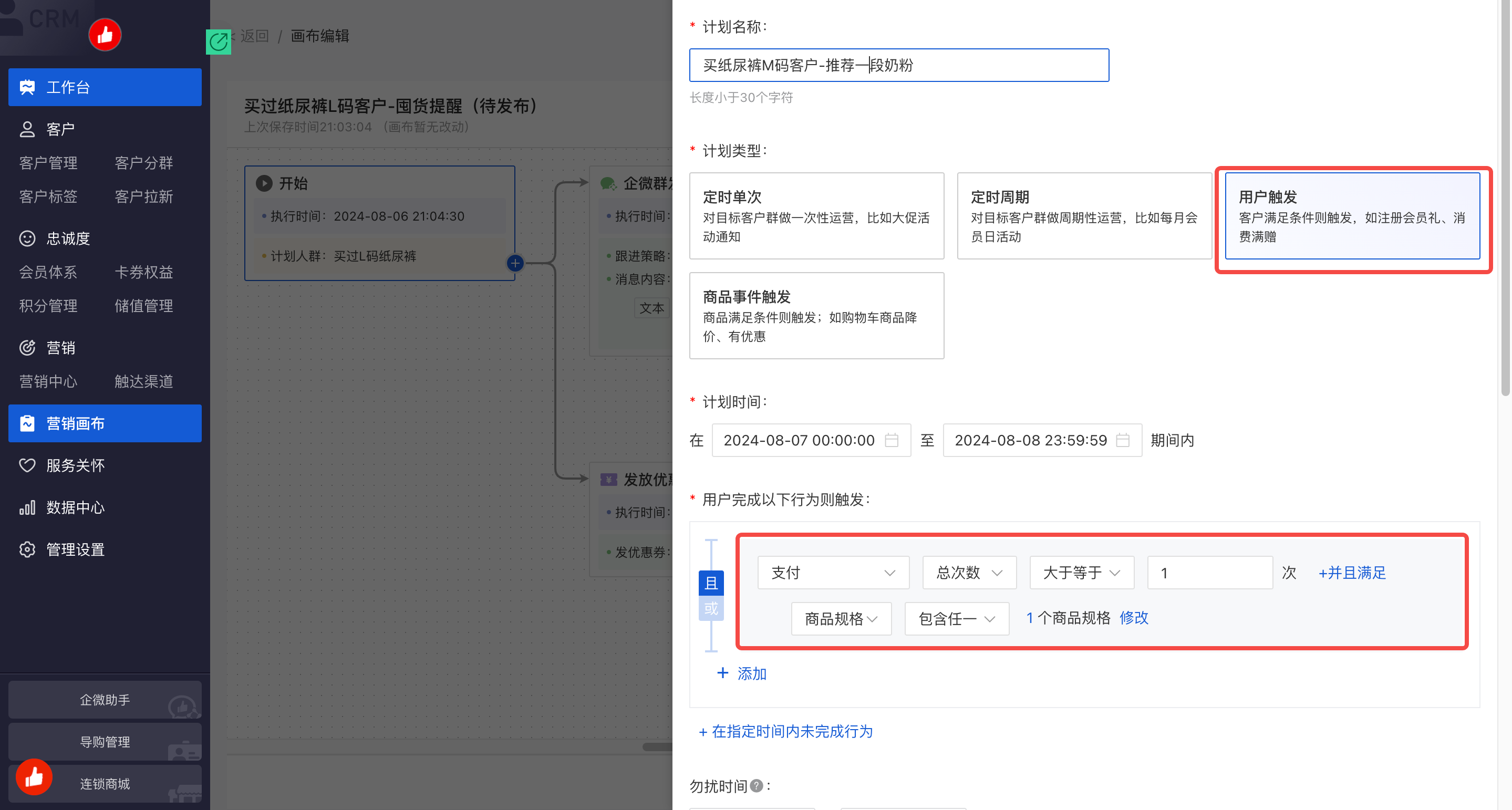This screenshot has height=810, width=1512.
Task: Toggle condition logic to 且
Action: 711,583
